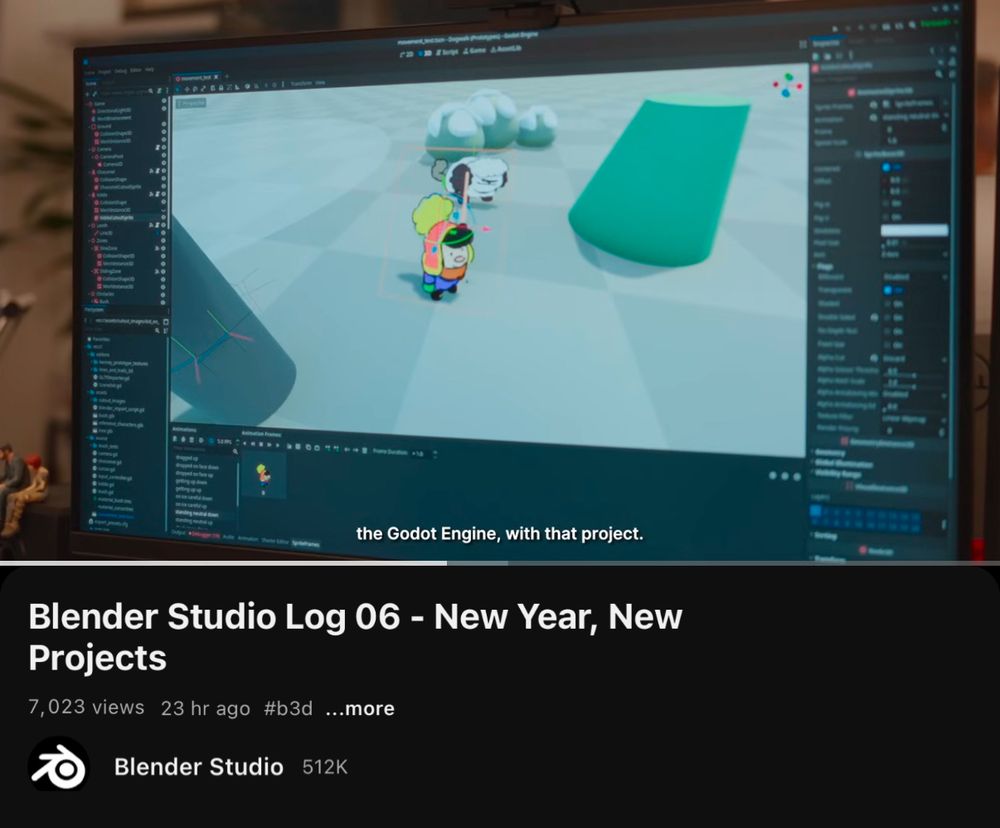Viewport: 1000px width, 828px height.
Task: Click the animation frame delete trash icon
Action: click(x=365, y=450)
